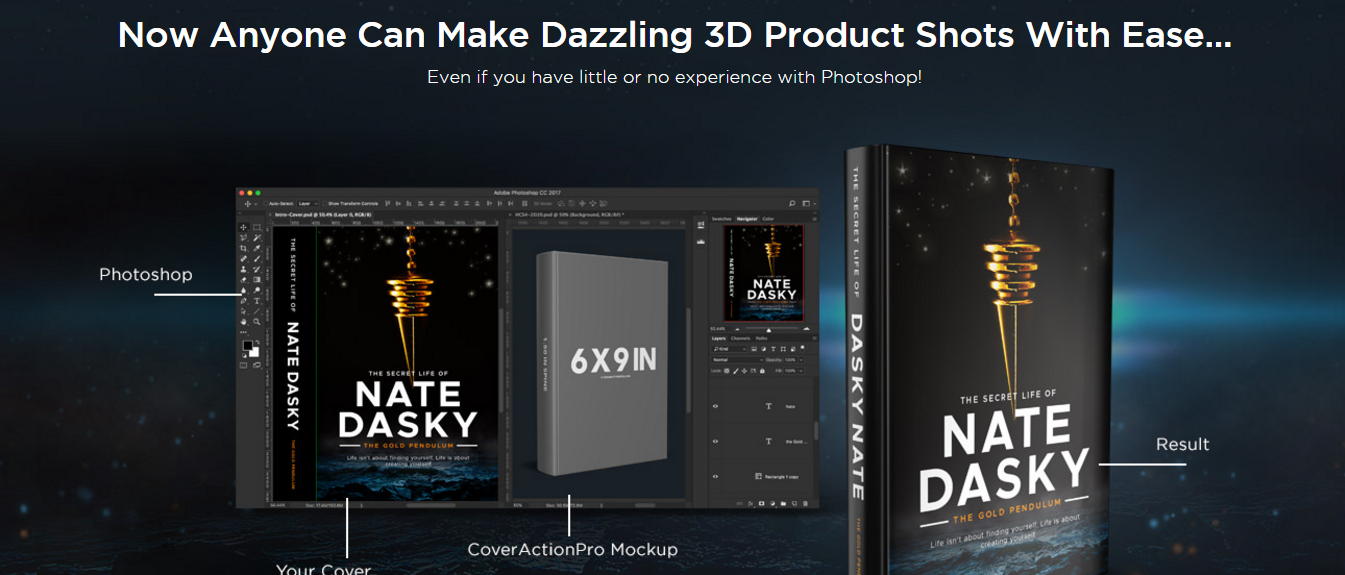
Task: Select the Pen tool
Action: [x=243, y=302]
